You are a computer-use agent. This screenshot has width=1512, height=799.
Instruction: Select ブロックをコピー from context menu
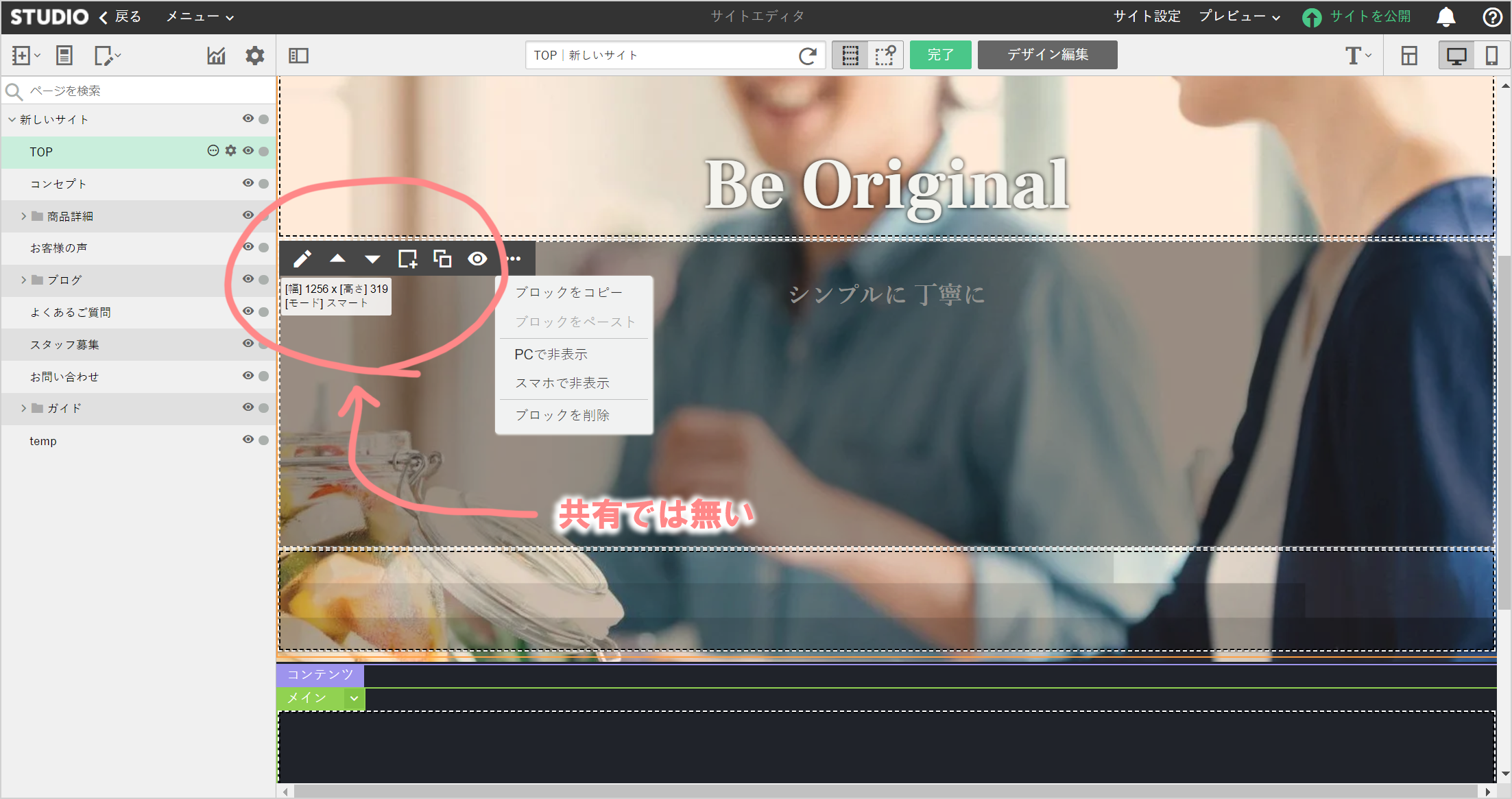point(568,292)
